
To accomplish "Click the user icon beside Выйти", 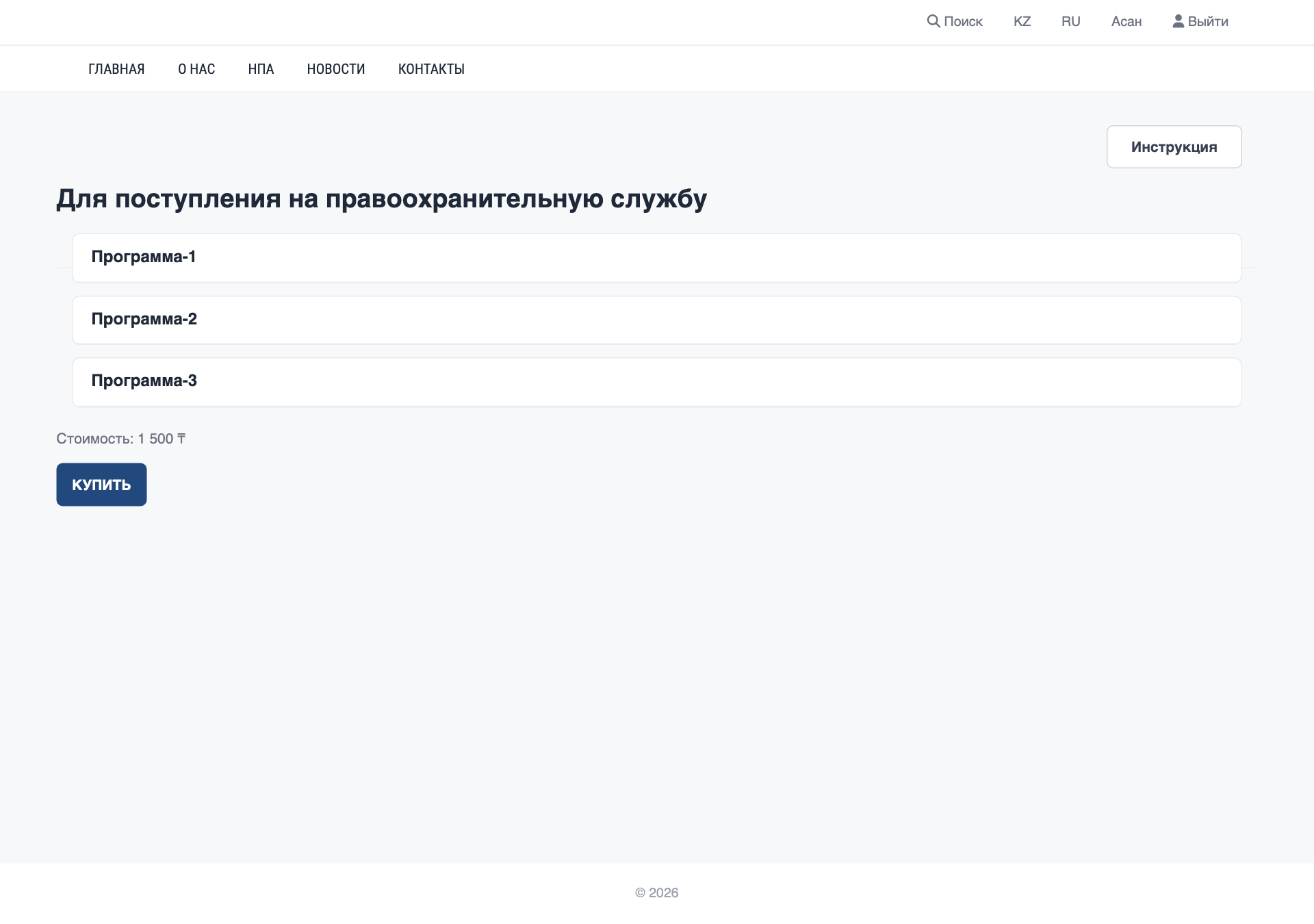I will pos(1178,21).
